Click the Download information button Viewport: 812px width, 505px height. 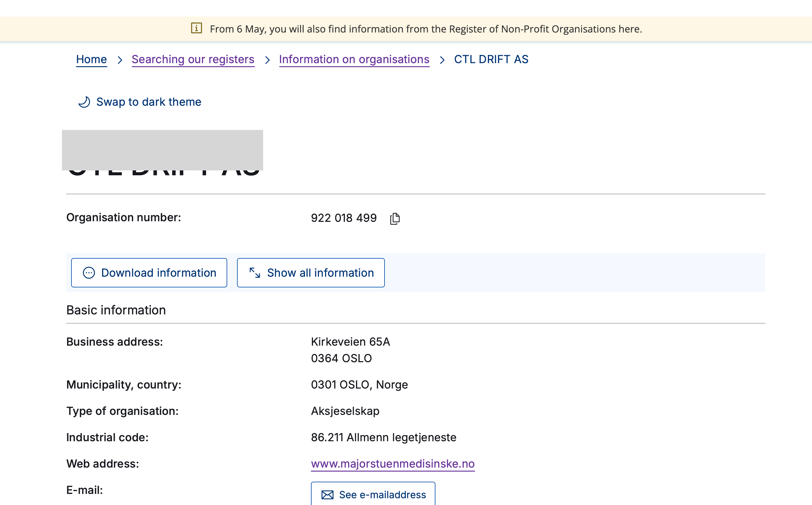(x=149, y=273)
